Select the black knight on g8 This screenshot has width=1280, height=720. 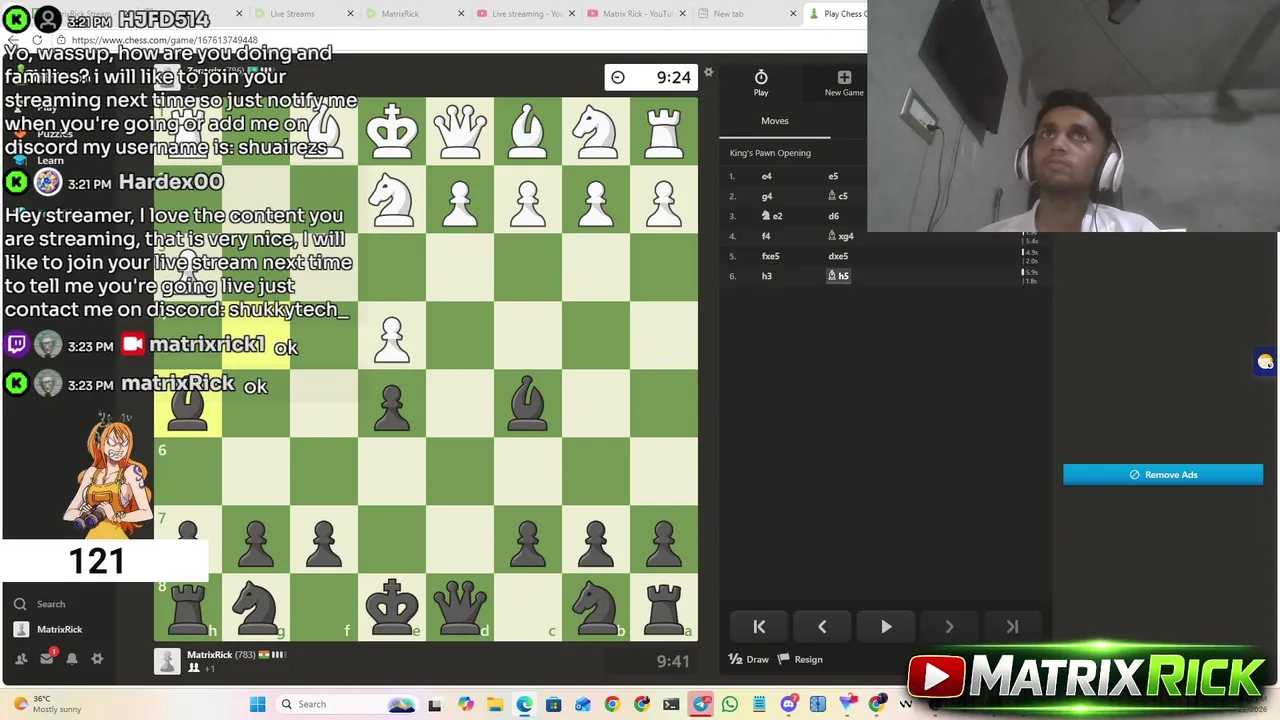pos(256,607)
